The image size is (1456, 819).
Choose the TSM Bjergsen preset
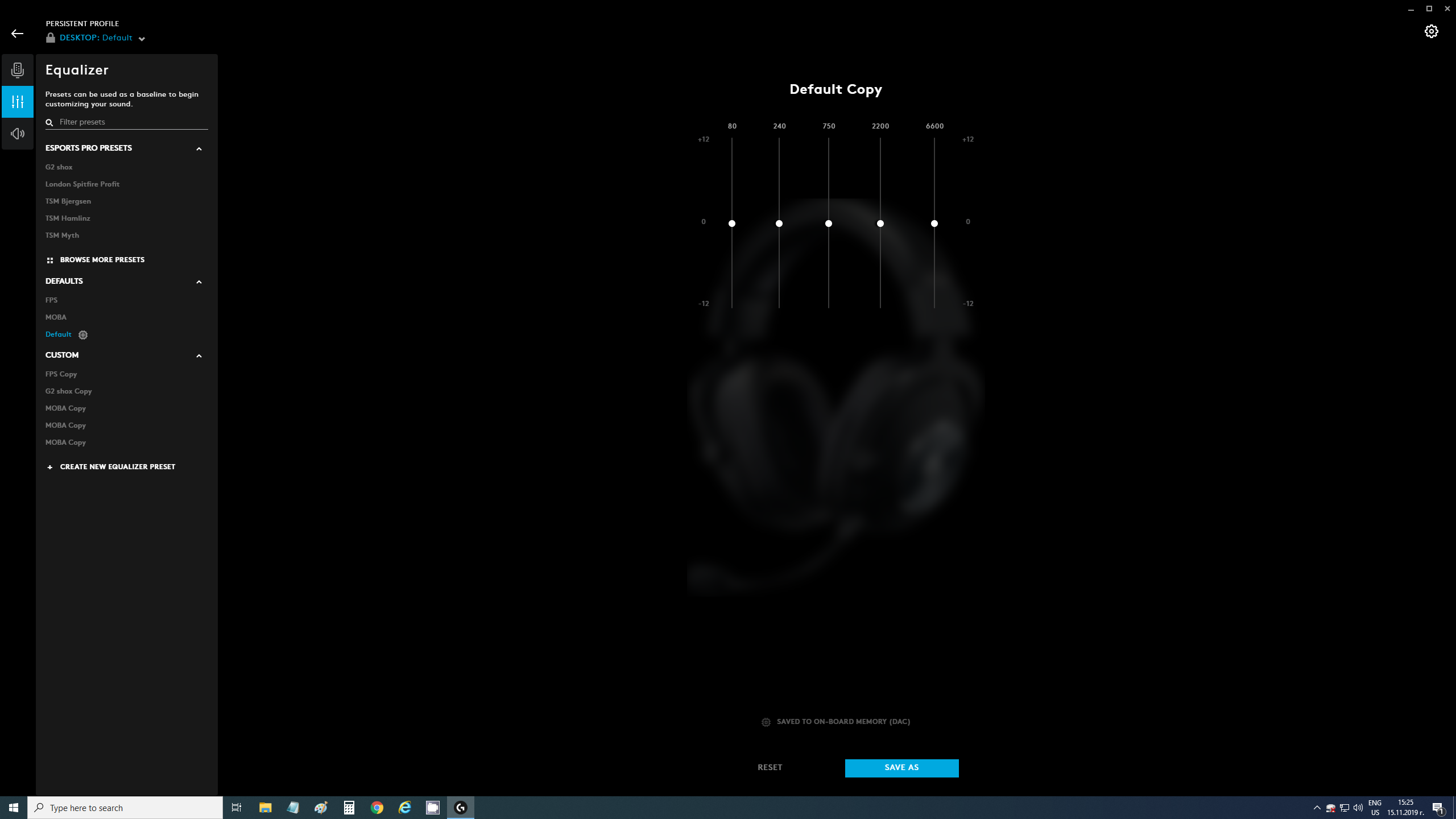pos(68,201)
